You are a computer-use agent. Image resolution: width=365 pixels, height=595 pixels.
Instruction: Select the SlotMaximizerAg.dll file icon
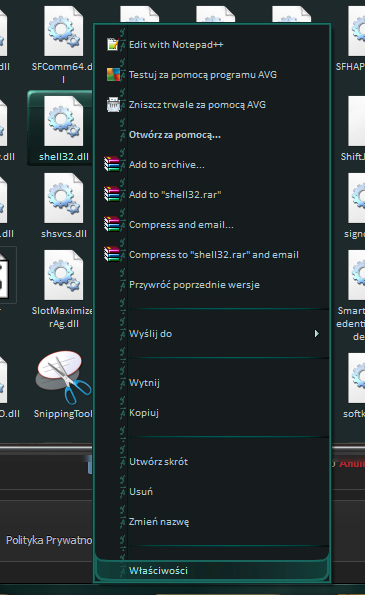click(x=63, y=275)
